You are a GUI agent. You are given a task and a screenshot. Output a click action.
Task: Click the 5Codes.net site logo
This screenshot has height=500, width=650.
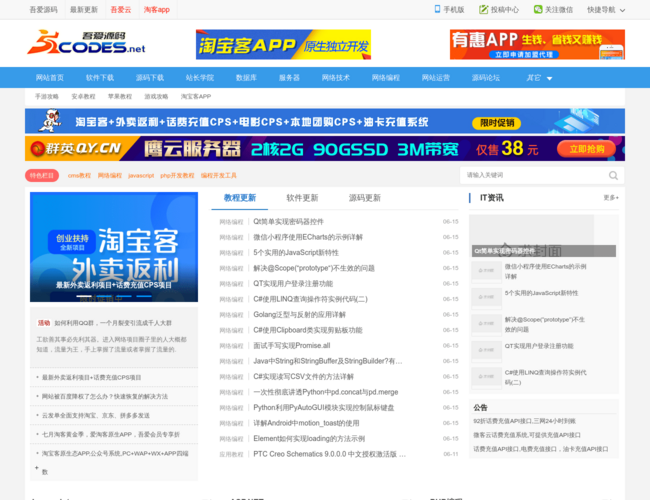tap(86, 42)
